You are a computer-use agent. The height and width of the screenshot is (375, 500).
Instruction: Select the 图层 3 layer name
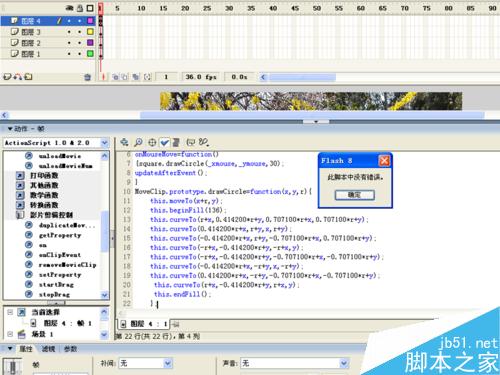pyautogui.click(x=31, y=32)
